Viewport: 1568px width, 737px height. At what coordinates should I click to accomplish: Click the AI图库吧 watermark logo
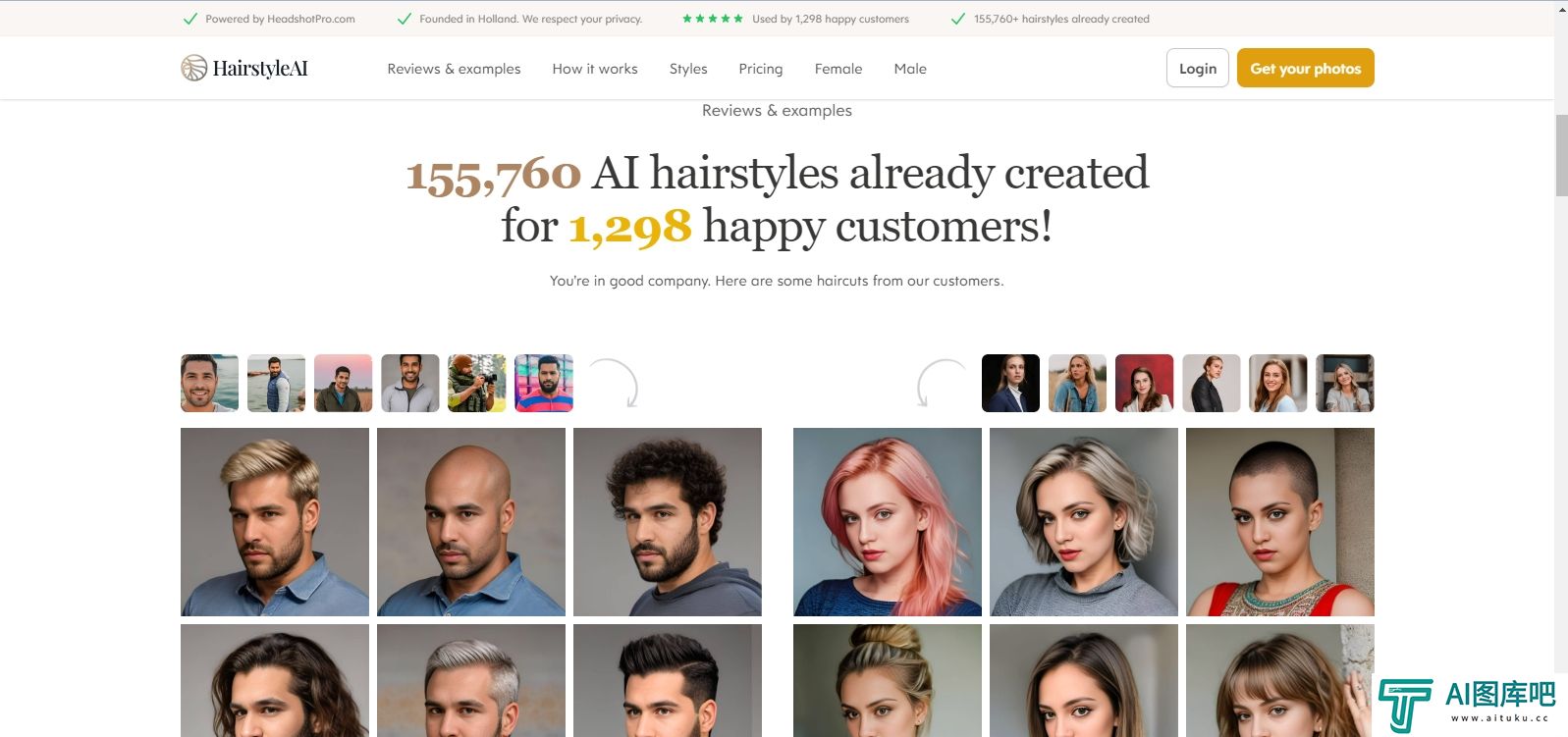(1465, 704)
